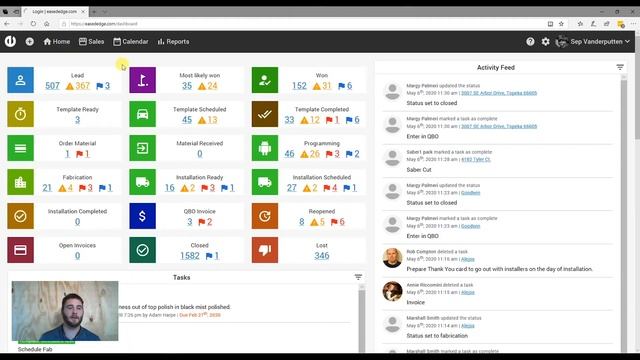The height and width of the screenshot is (360, 640).
Task: Go to the Home menu
Action: tap(57, 41)
